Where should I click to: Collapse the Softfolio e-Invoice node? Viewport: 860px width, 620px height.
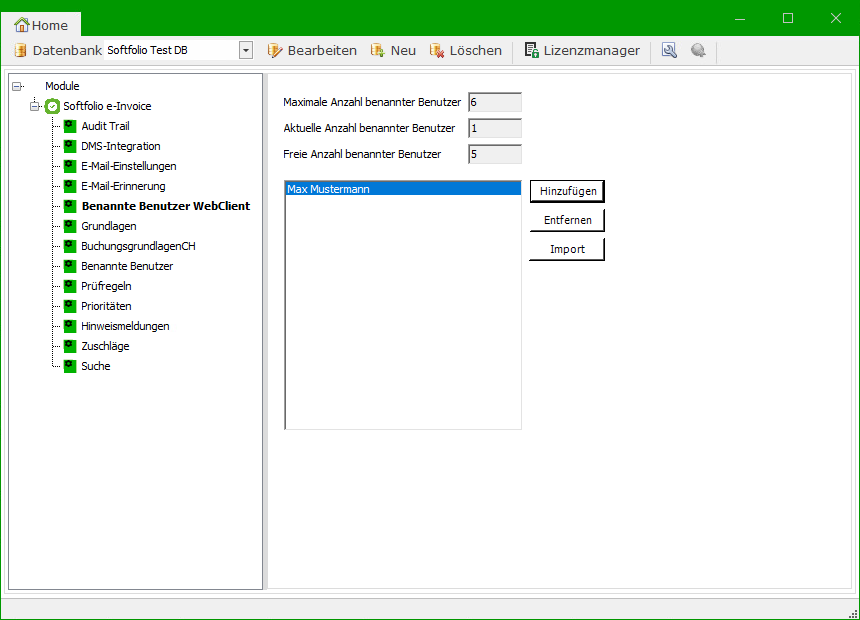tap(34, 106)
